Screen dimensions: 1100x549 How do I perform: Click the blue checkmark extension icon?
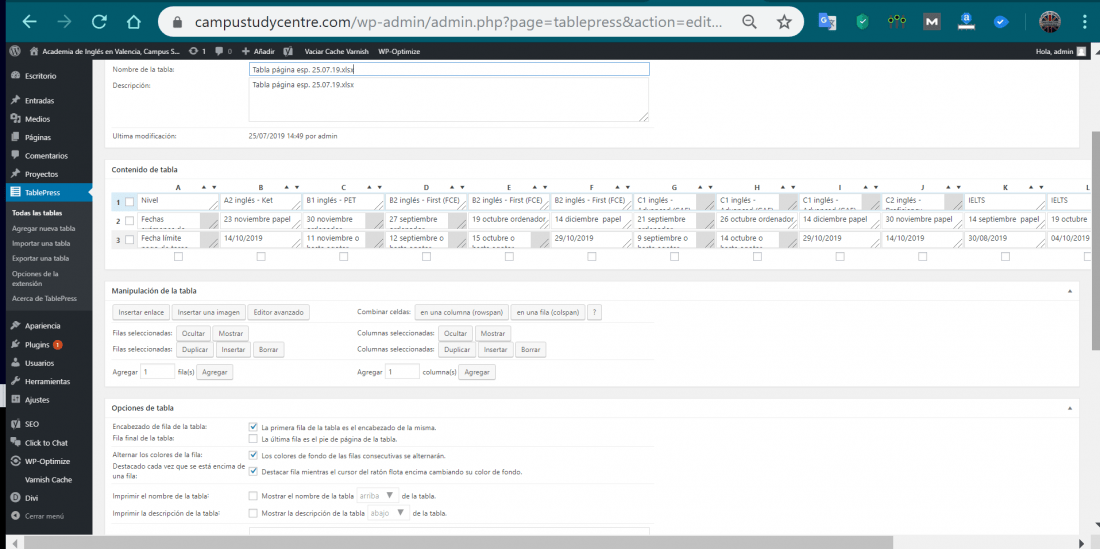click(1001, 22)
